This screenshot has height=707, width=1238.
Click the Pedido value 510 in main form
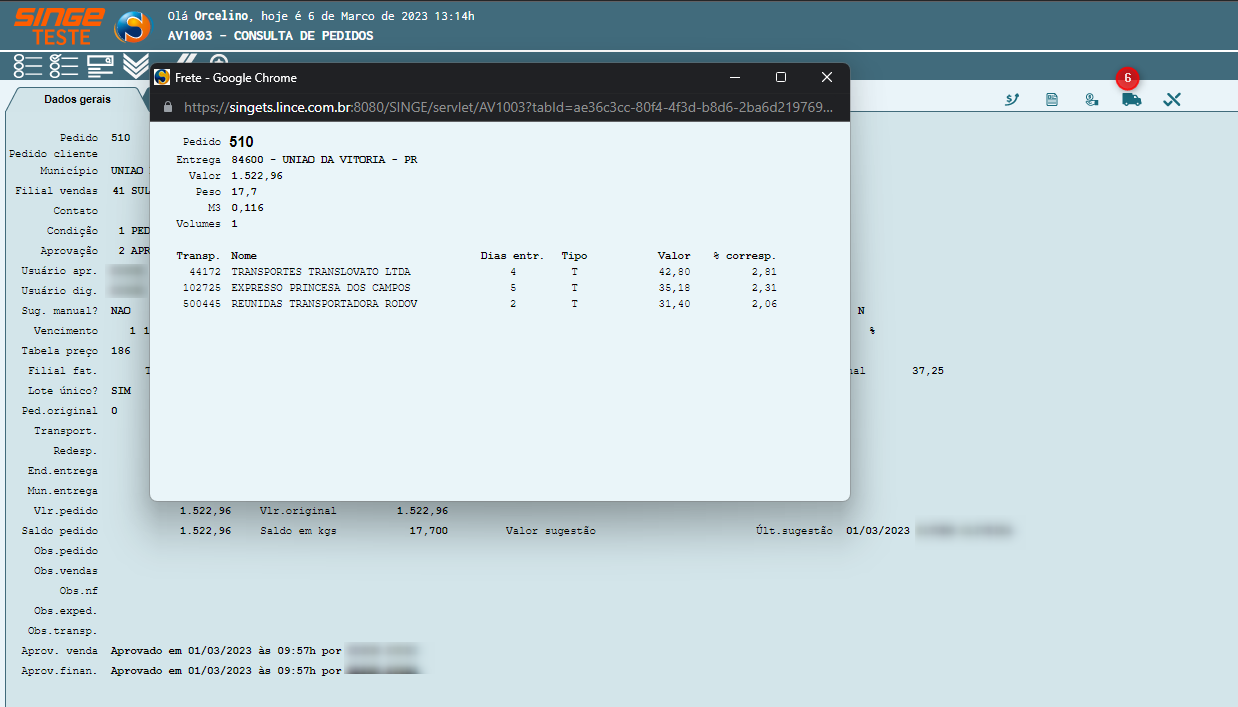pyautogui.click(x=120, y=137)
